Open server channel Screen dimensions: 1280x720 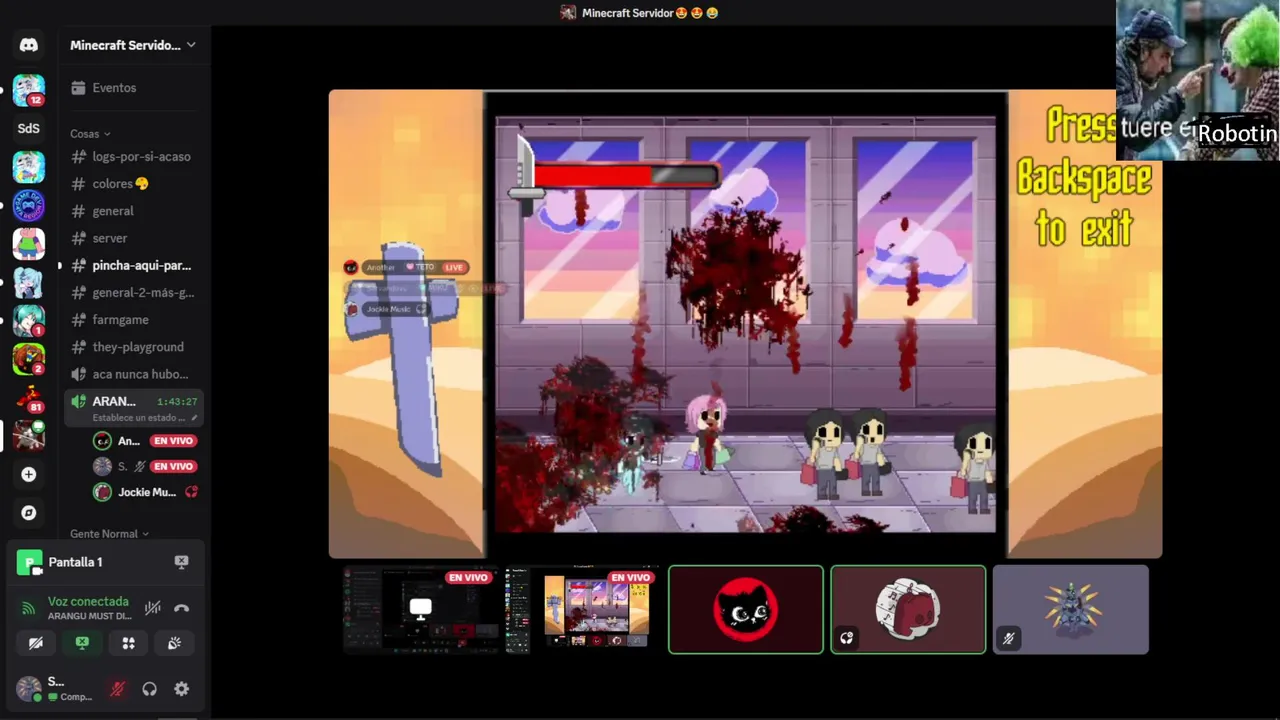(133, 238)
